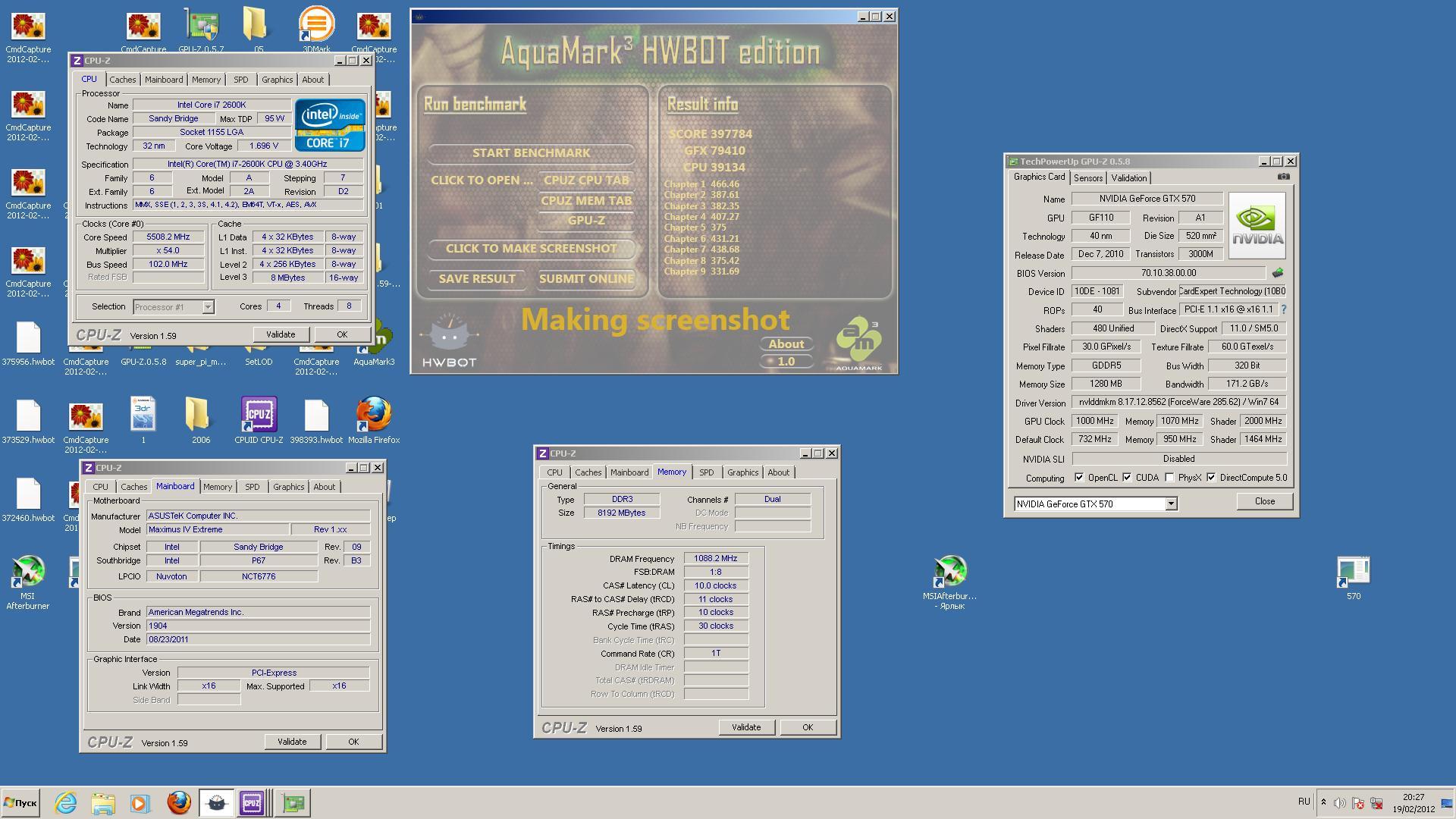Open the MSIAfterburner Ярлык shortcut

tap(949, 582)
